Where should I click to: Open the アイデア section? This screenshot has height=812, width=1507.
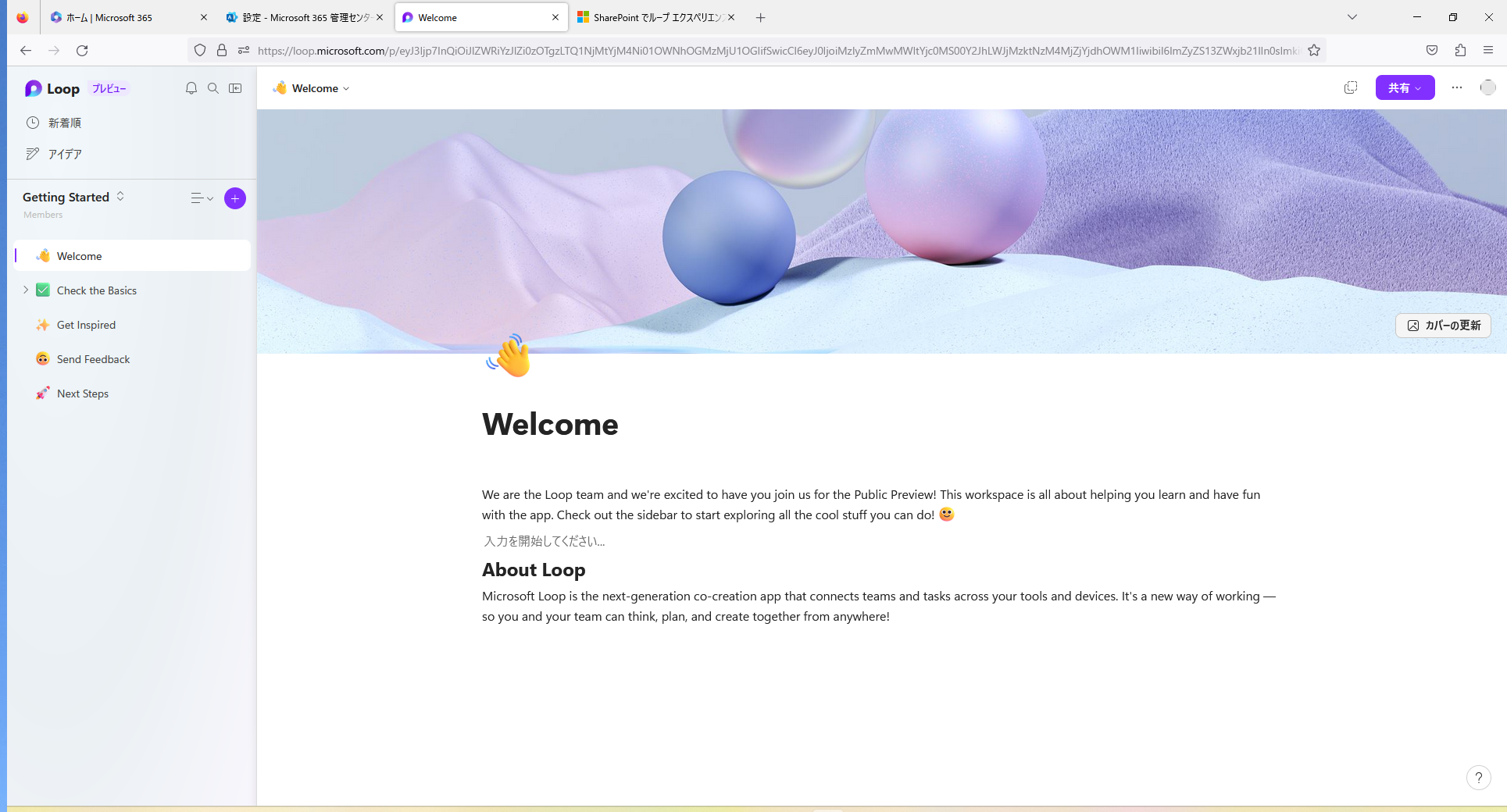click(x=64, y=154)
